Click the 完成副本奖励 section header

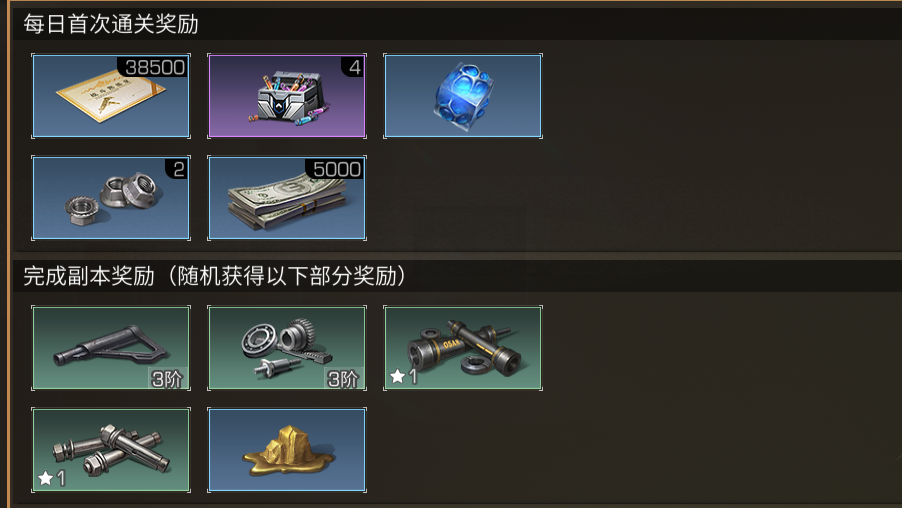(89, 276)
